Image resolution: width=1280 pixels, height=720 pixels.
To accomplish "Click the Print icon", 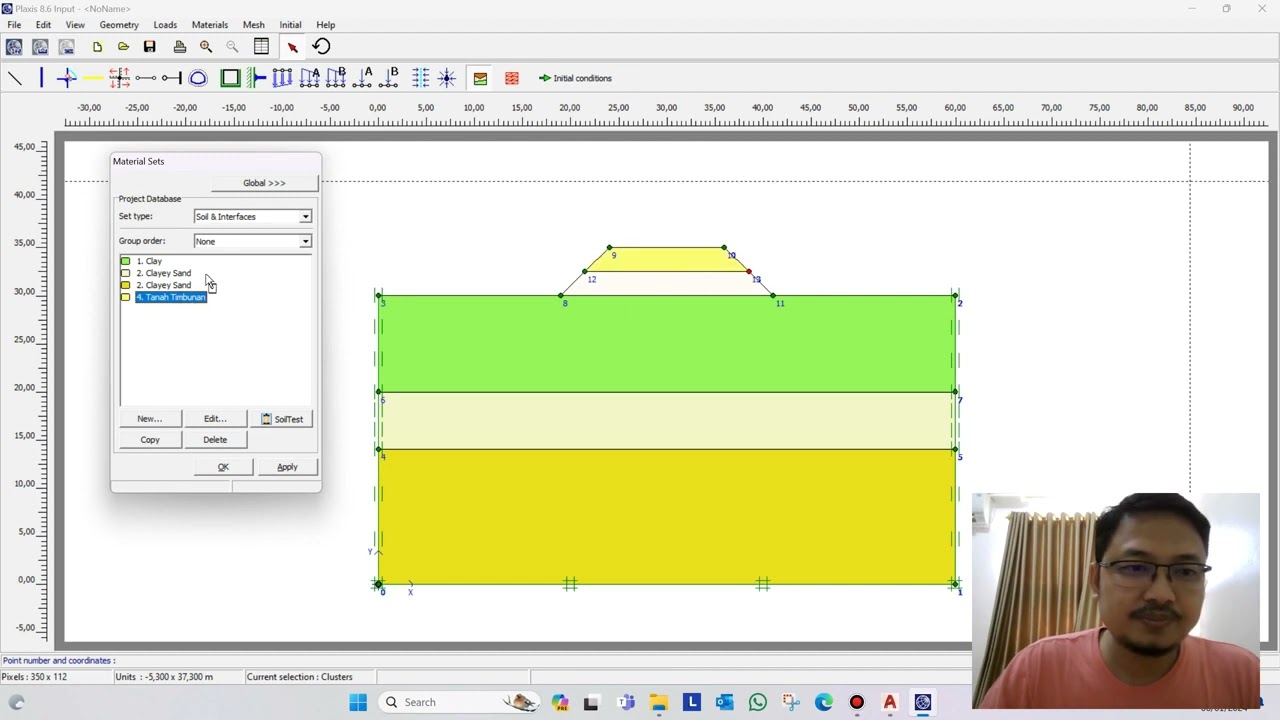I will pos(180,47).
